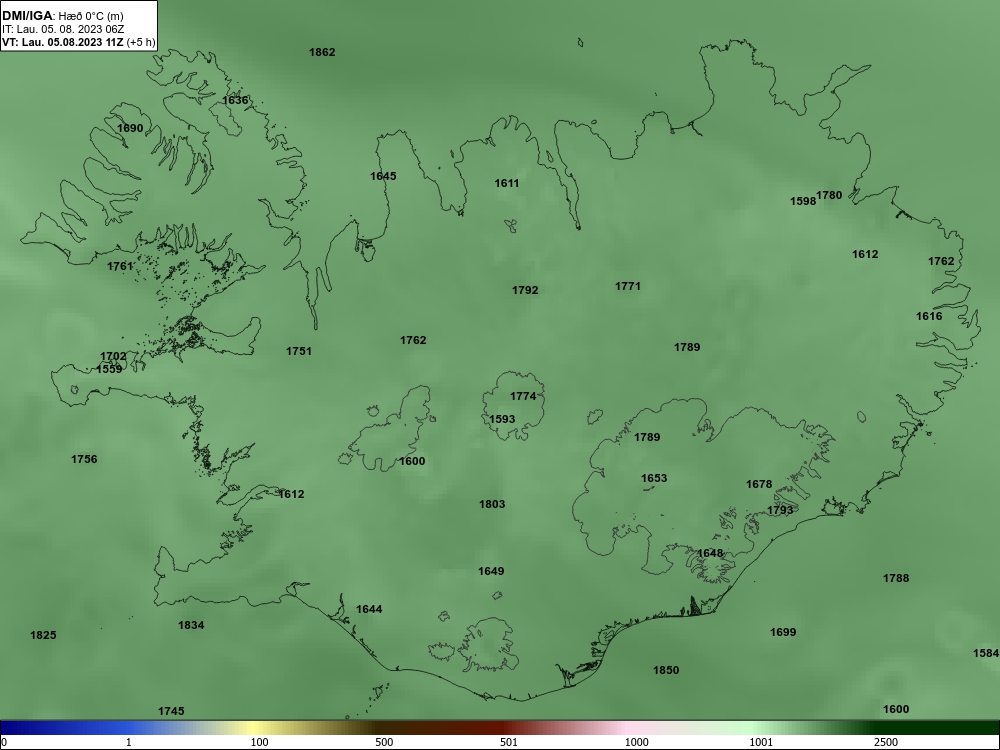Image resolution: width=1000 pixels, height=750 pixels.
Task: Select the 1788 height label
Action: [x=896, y=578]
